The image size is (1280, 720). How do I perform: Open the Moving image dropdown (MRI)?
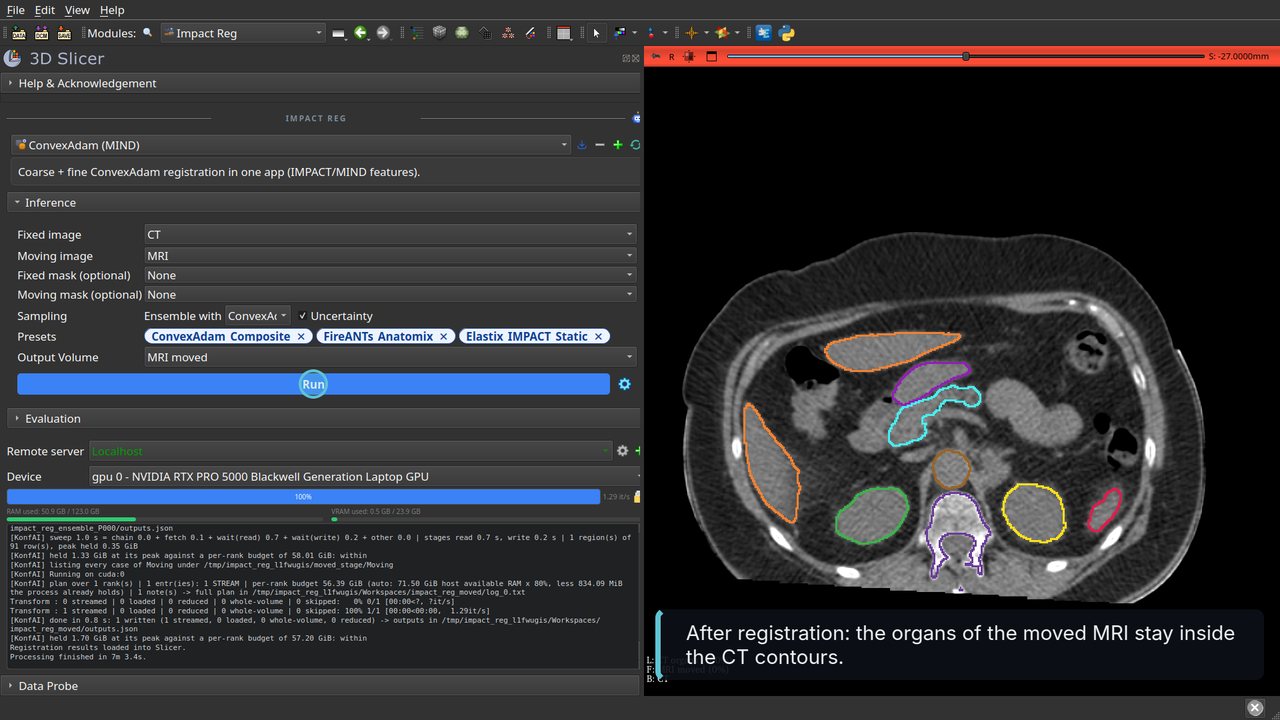pos(390,256)
